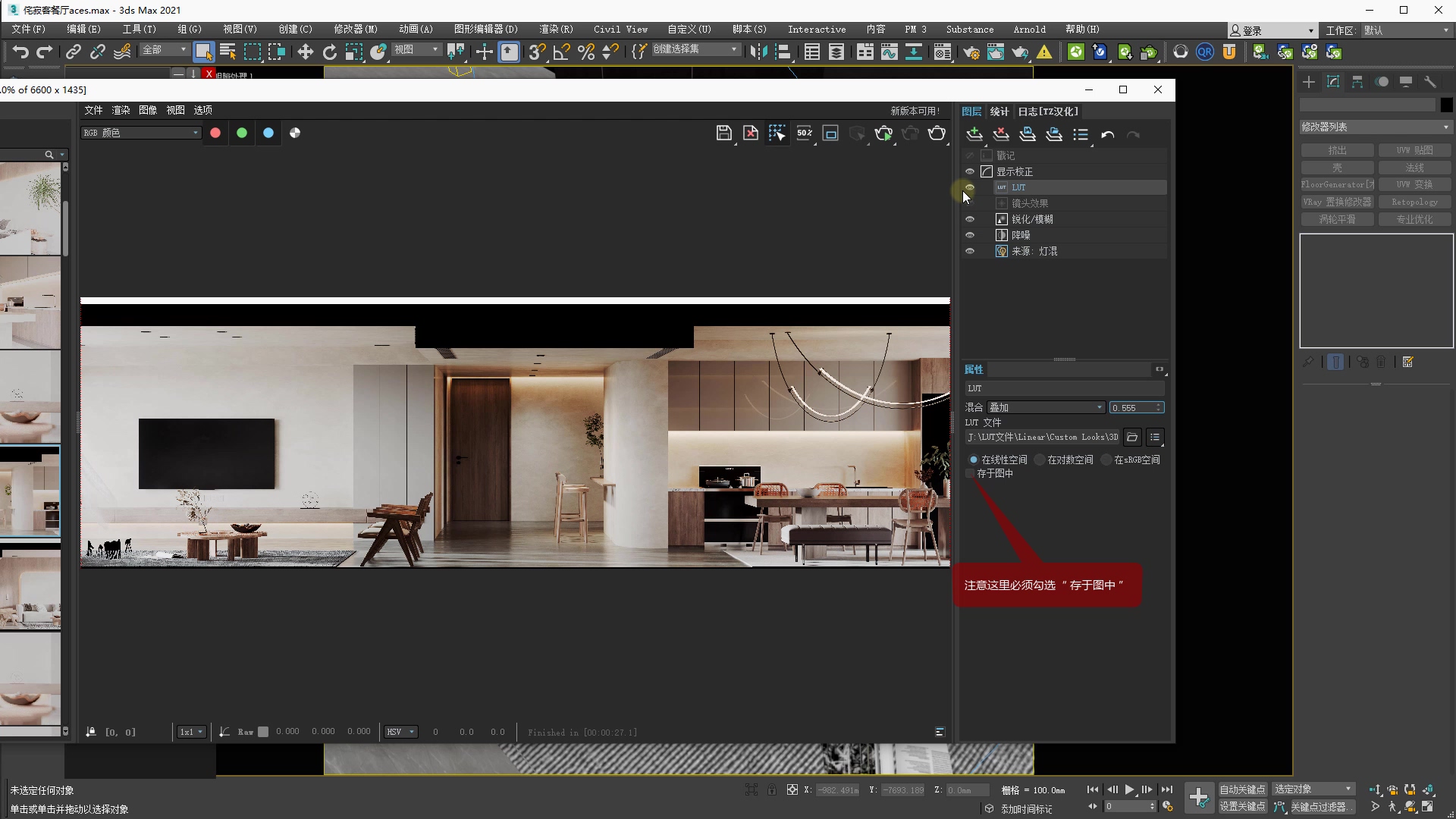Open the 叠加 blend mode dropdown
The height and width of the screenshot is (819, 1456).
[x=1046, y=407]
